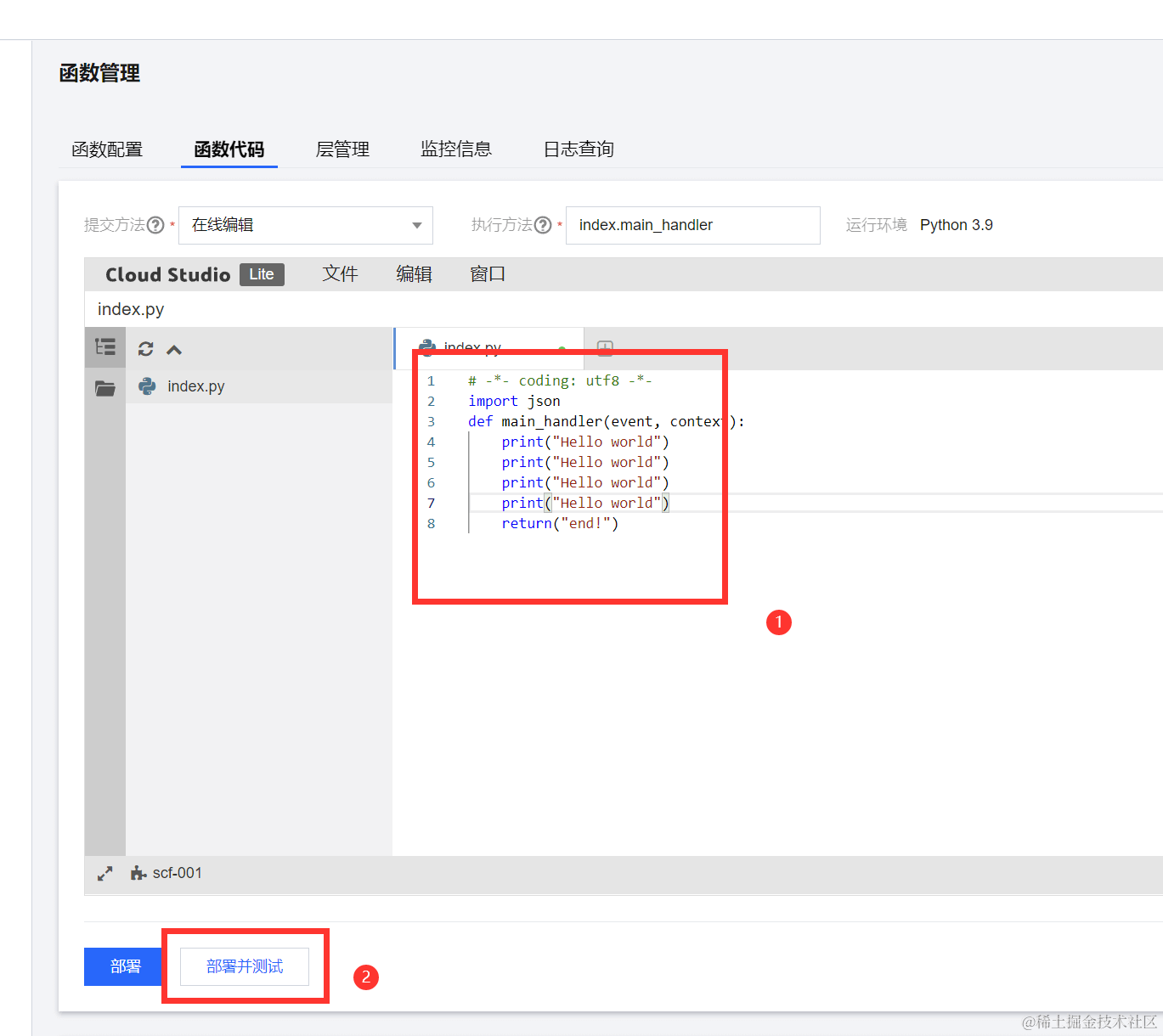Refresh the file explorer
Viewport: 1163px width, 1036px height.
click(x=146, y=349)
